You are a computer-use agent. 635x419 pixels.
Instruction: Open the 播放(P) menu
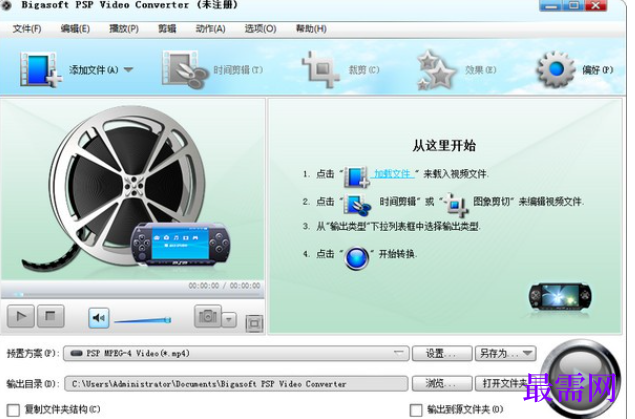(x=124, y=29)
